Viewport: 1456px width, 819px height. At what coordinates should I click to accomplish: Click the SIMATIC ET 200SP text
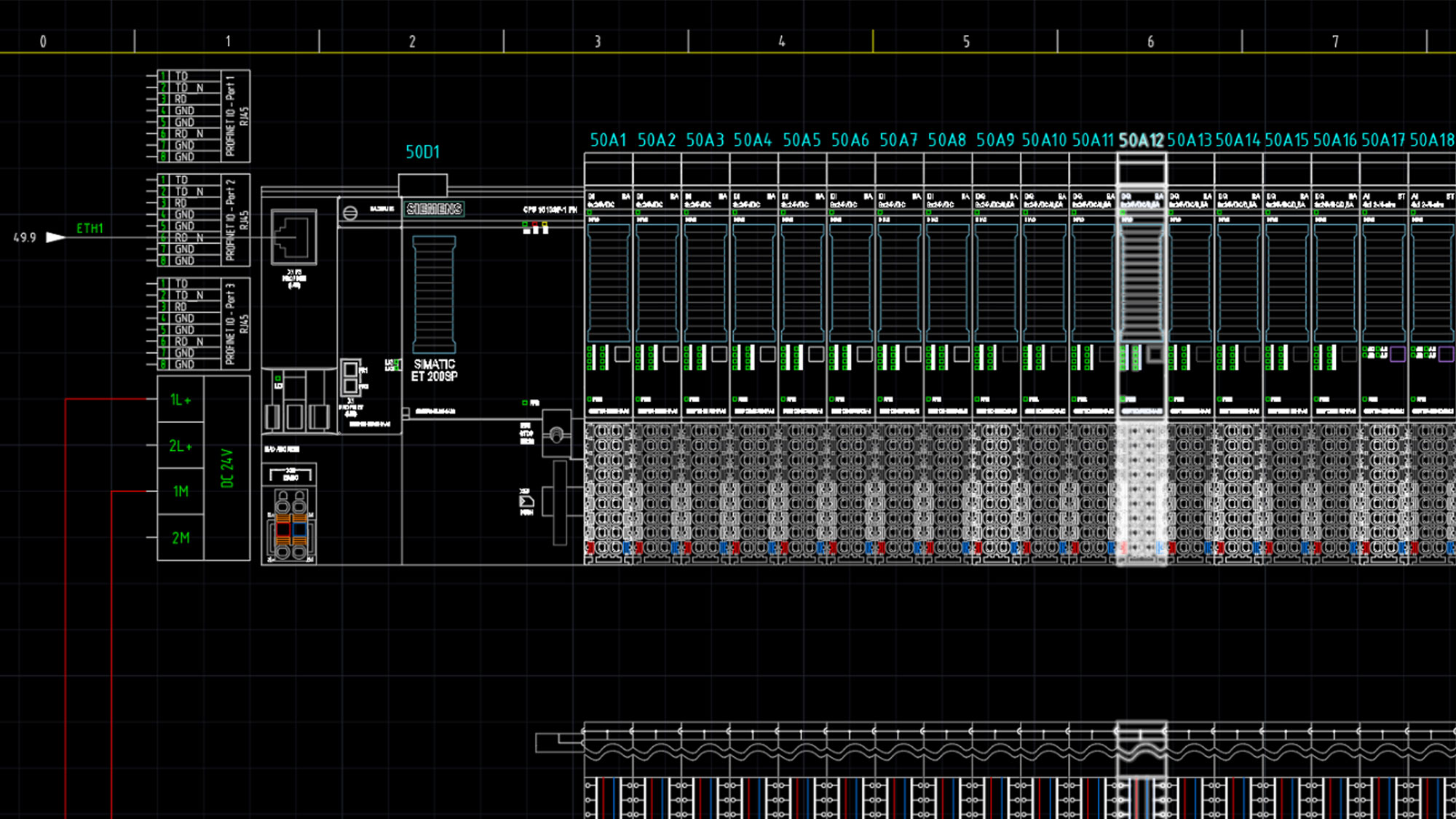[x=435, y=370]
